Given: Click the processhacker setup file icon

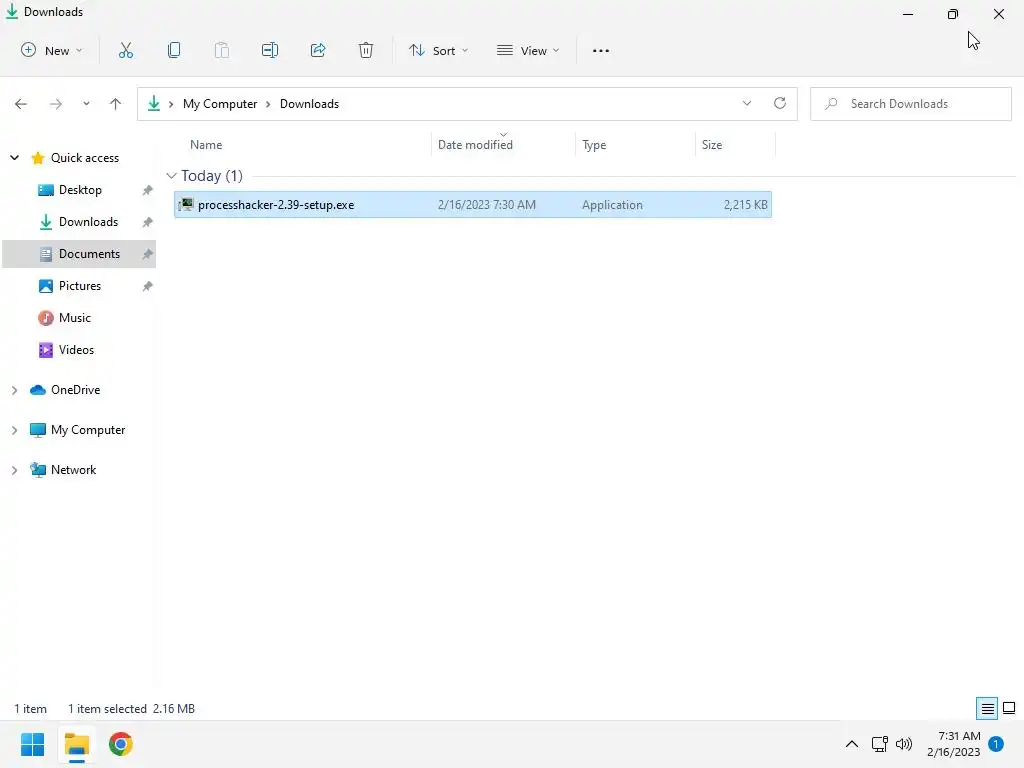Looking at the screenshot, I should 186,204.
